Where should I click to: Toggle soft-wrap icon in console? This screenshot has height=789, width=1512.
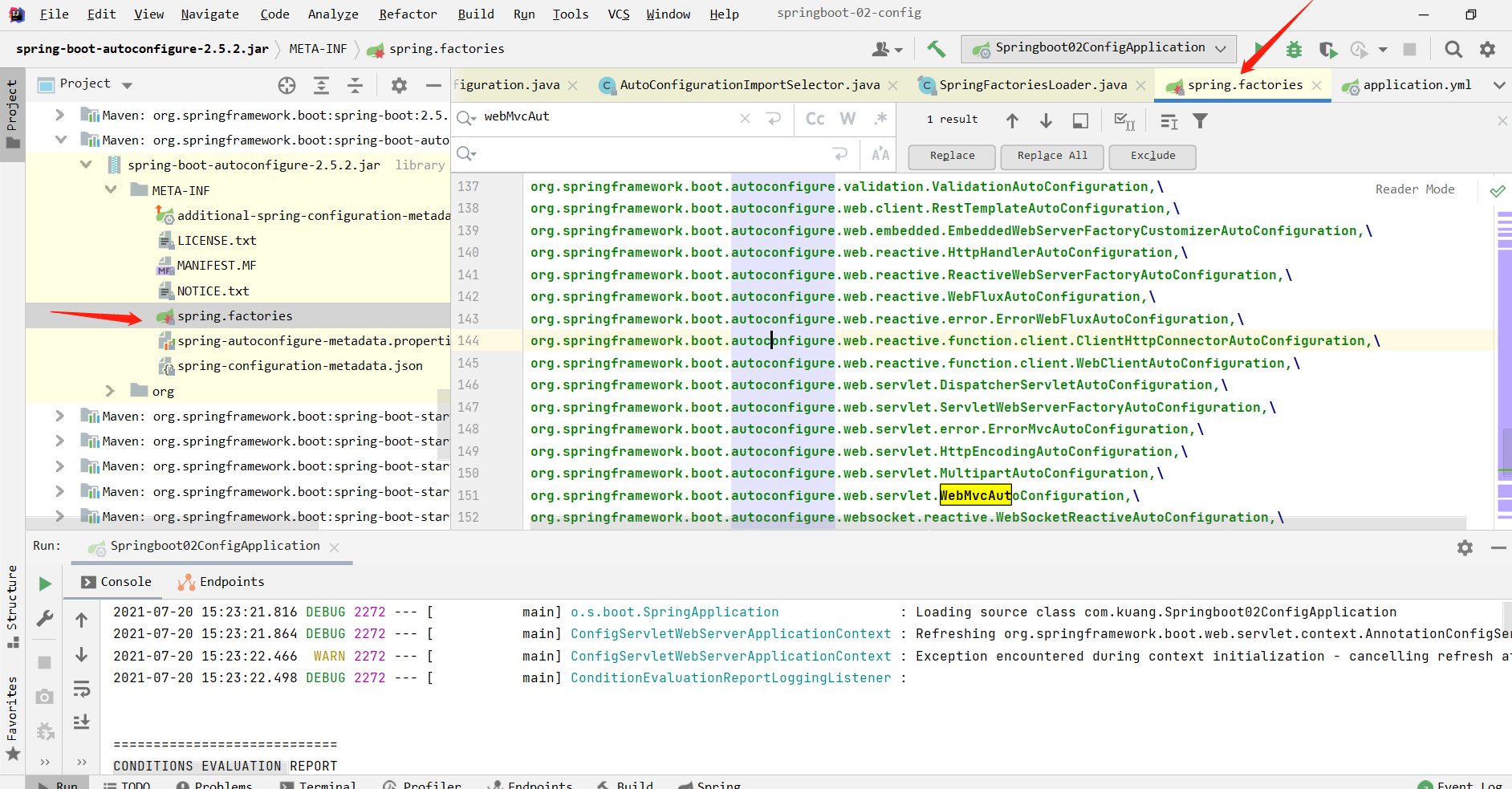81,689
